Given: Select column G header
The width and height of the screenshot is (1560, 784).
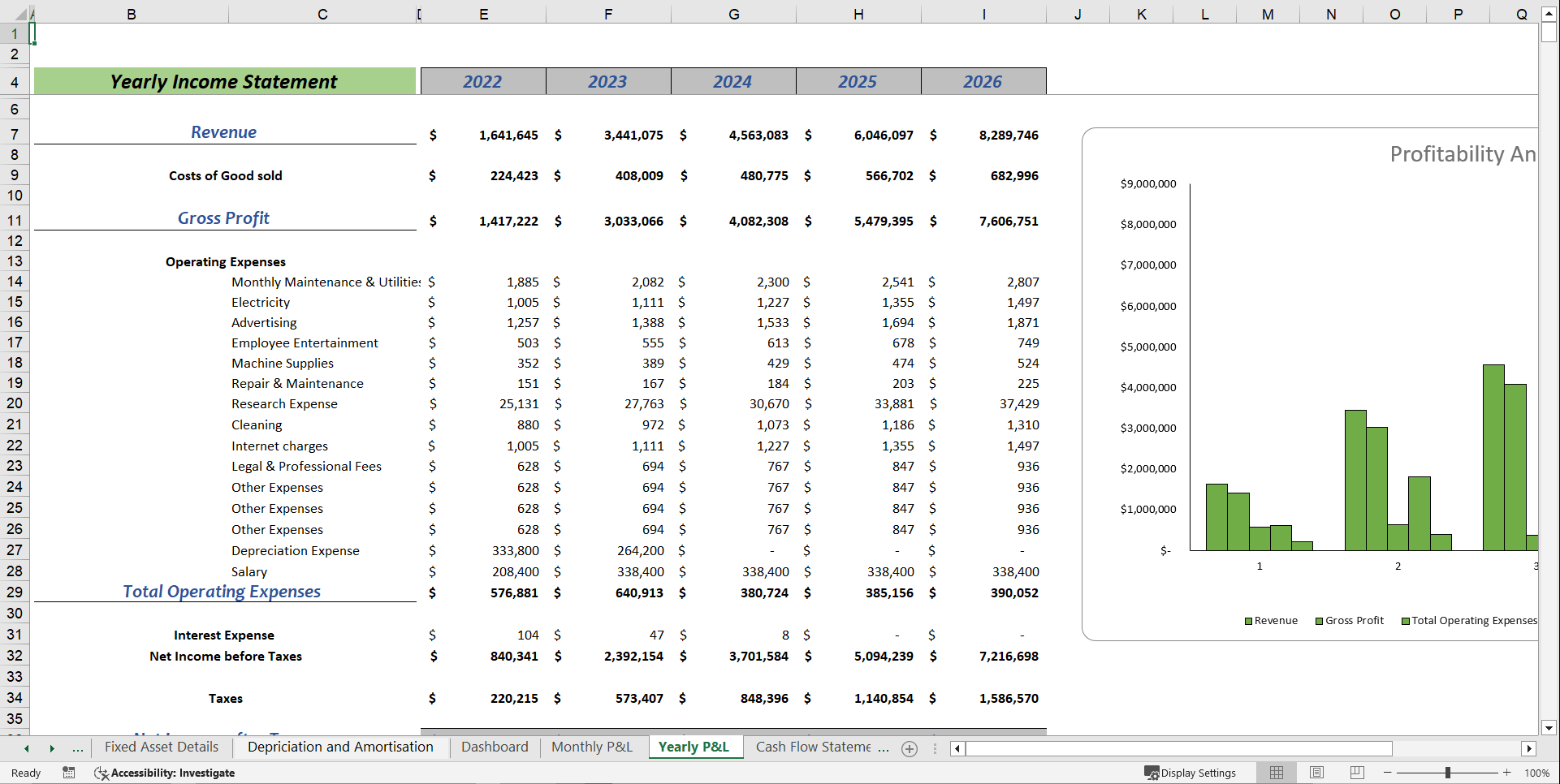Looking at the screenshot, I should click(x=734, y=14).
